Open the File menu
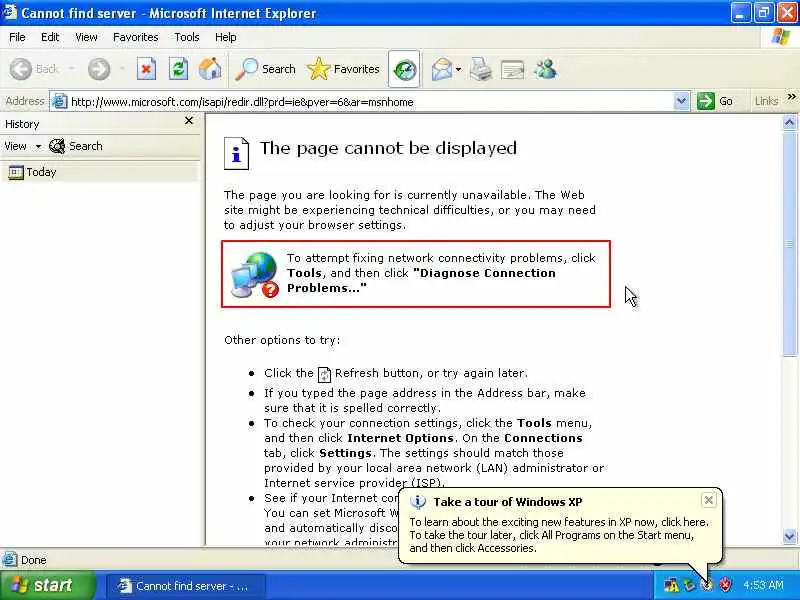Image resolution: width=800 pixels, height=600 pixels. pyautogui.click(x=17, y=37)
